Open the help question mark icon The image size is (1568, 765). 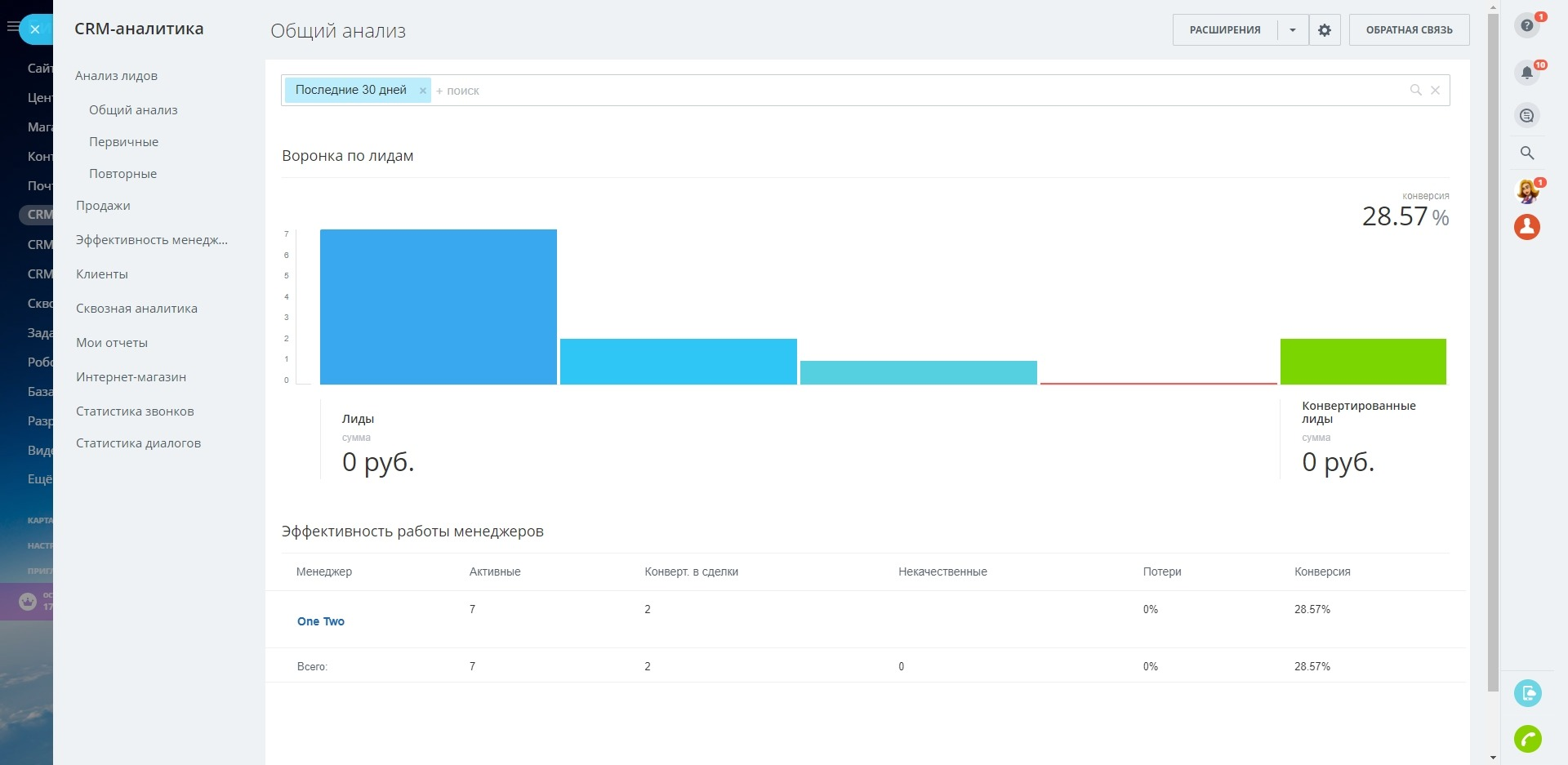(x=1527, y=25)
